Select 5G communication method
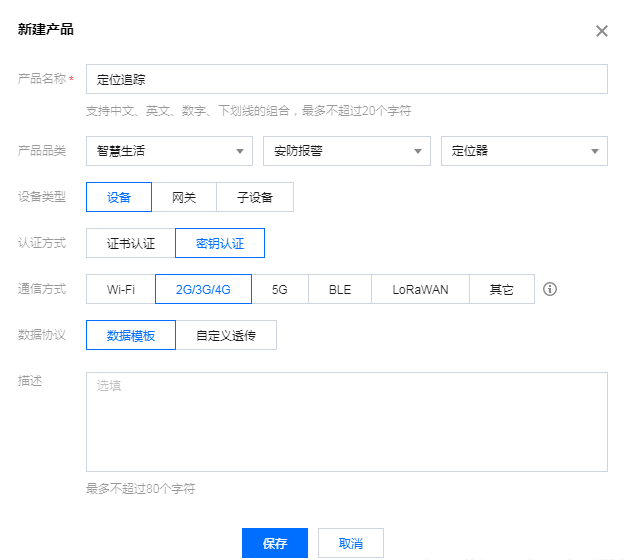This screenshot has height=560, width=625. click(x=280, y=289)
